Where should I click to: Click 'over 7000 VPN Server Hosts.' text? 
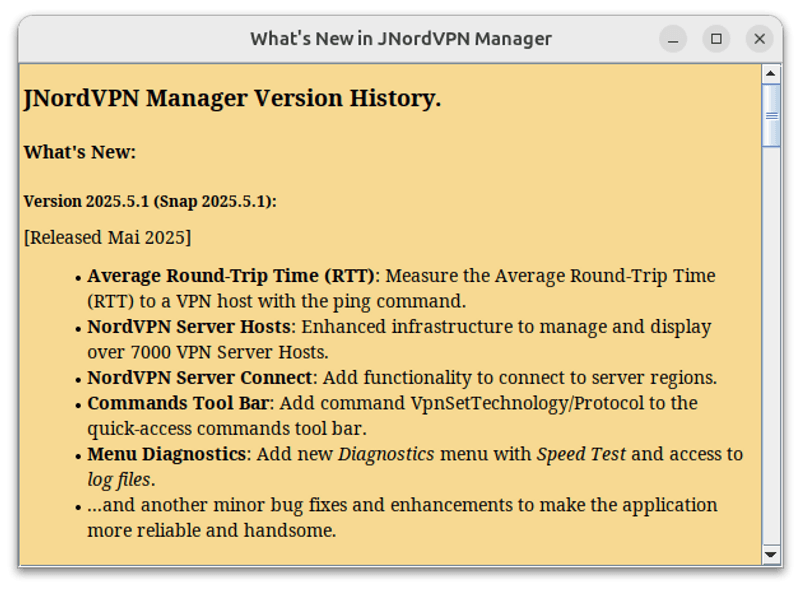tap(208, 352)
